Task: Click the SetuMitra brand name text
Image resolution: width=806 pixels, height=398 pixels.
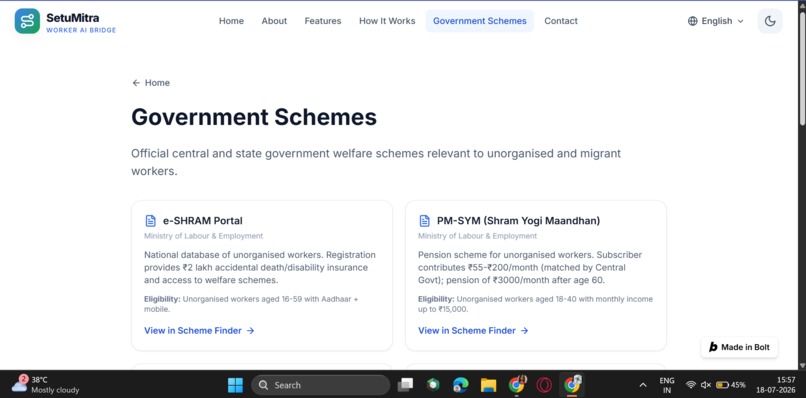Action: (72, 17)
